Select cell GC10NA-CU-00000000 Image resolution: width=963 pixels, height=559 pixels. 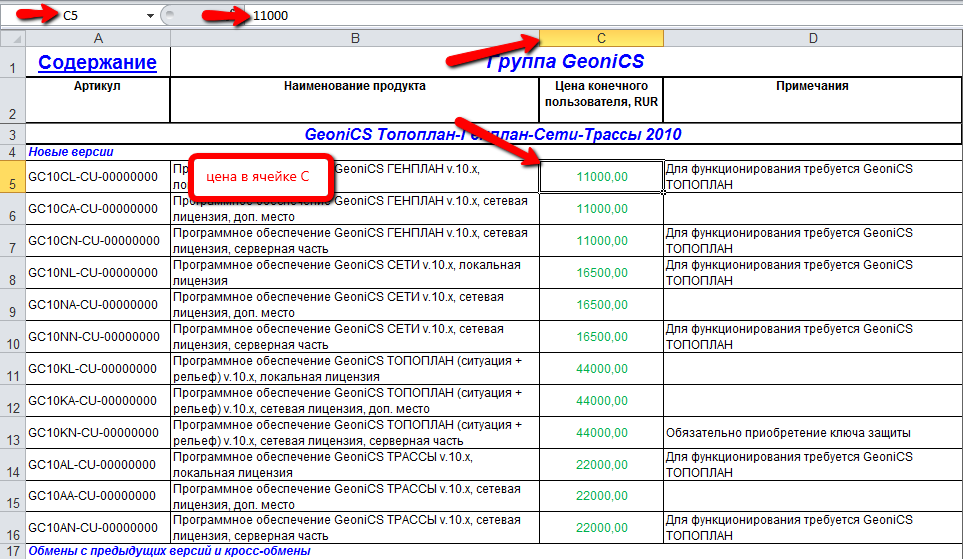click(98, 305)
